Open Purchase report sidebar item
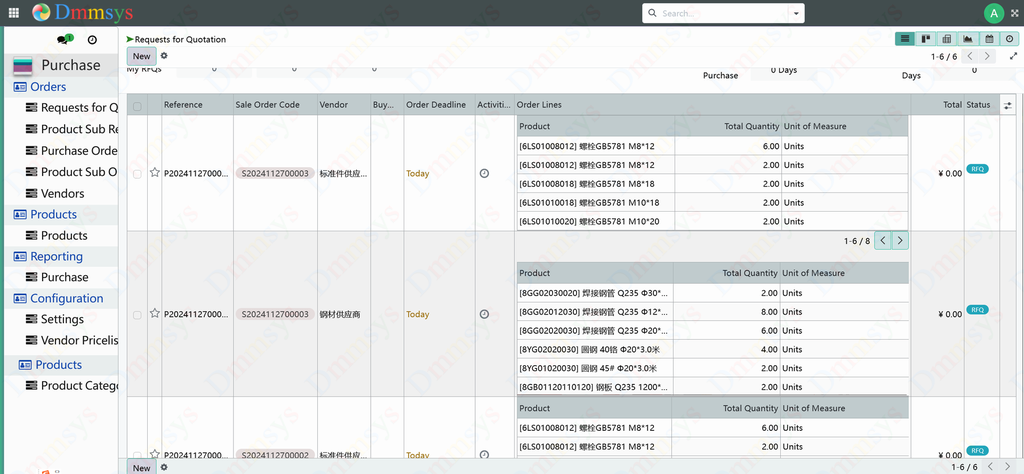Viewport: 1024px width, 474px height. coord(57,277)
